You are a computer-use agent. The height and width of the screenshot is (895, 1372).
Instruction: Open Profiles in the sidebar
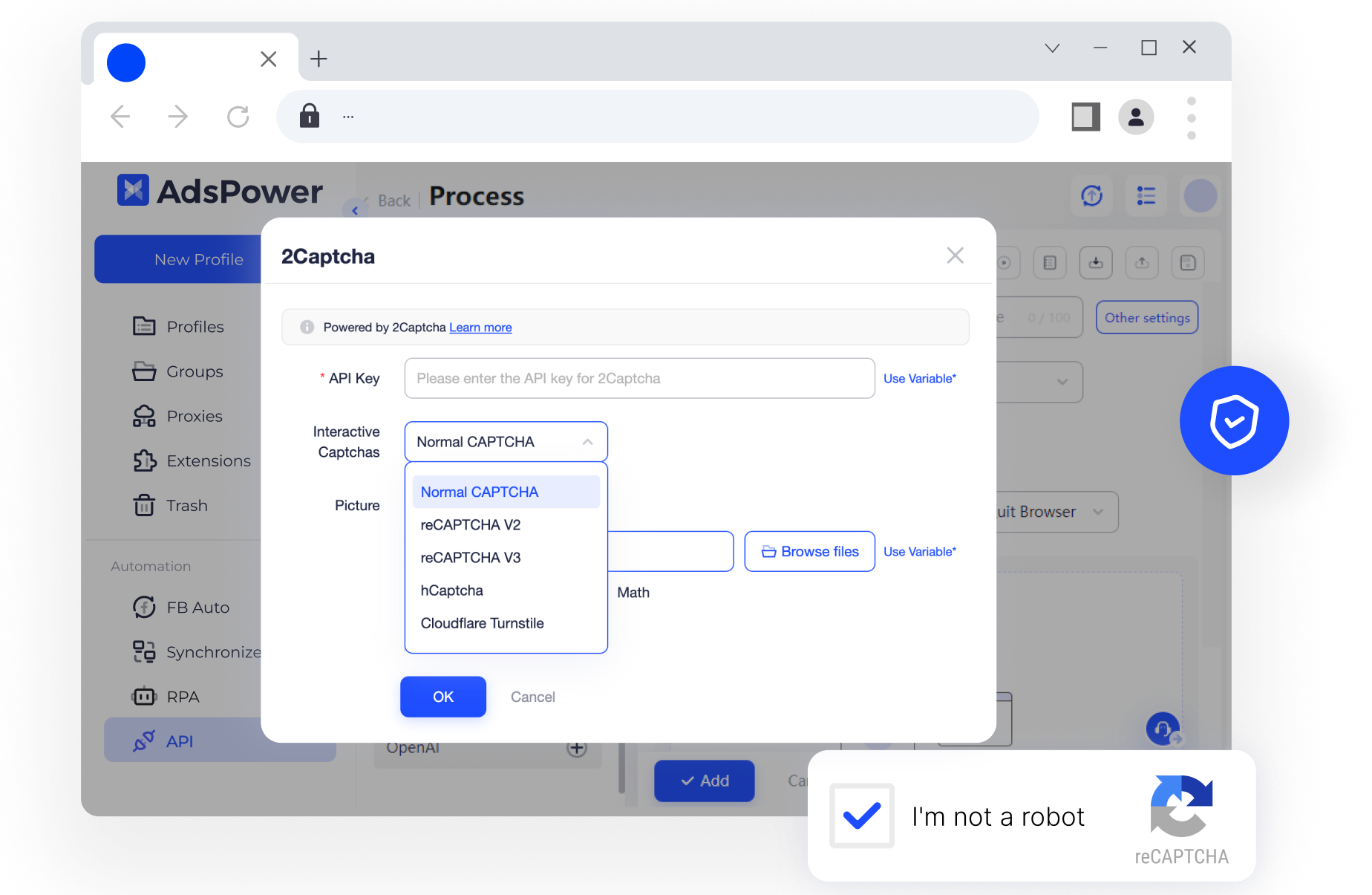coord(178,327)
